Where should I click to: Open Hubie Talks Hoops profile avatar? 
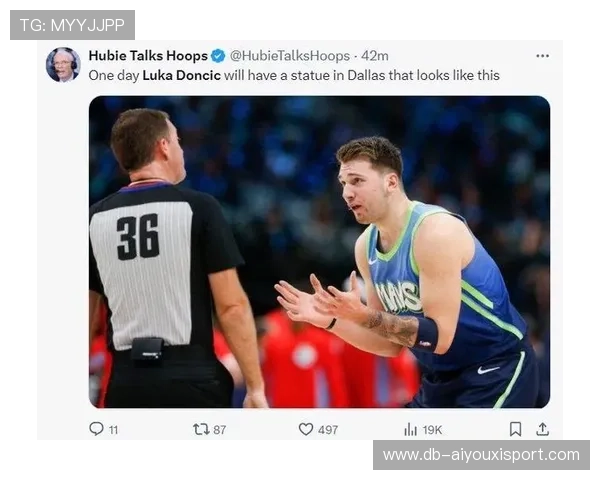pos(63,65)
